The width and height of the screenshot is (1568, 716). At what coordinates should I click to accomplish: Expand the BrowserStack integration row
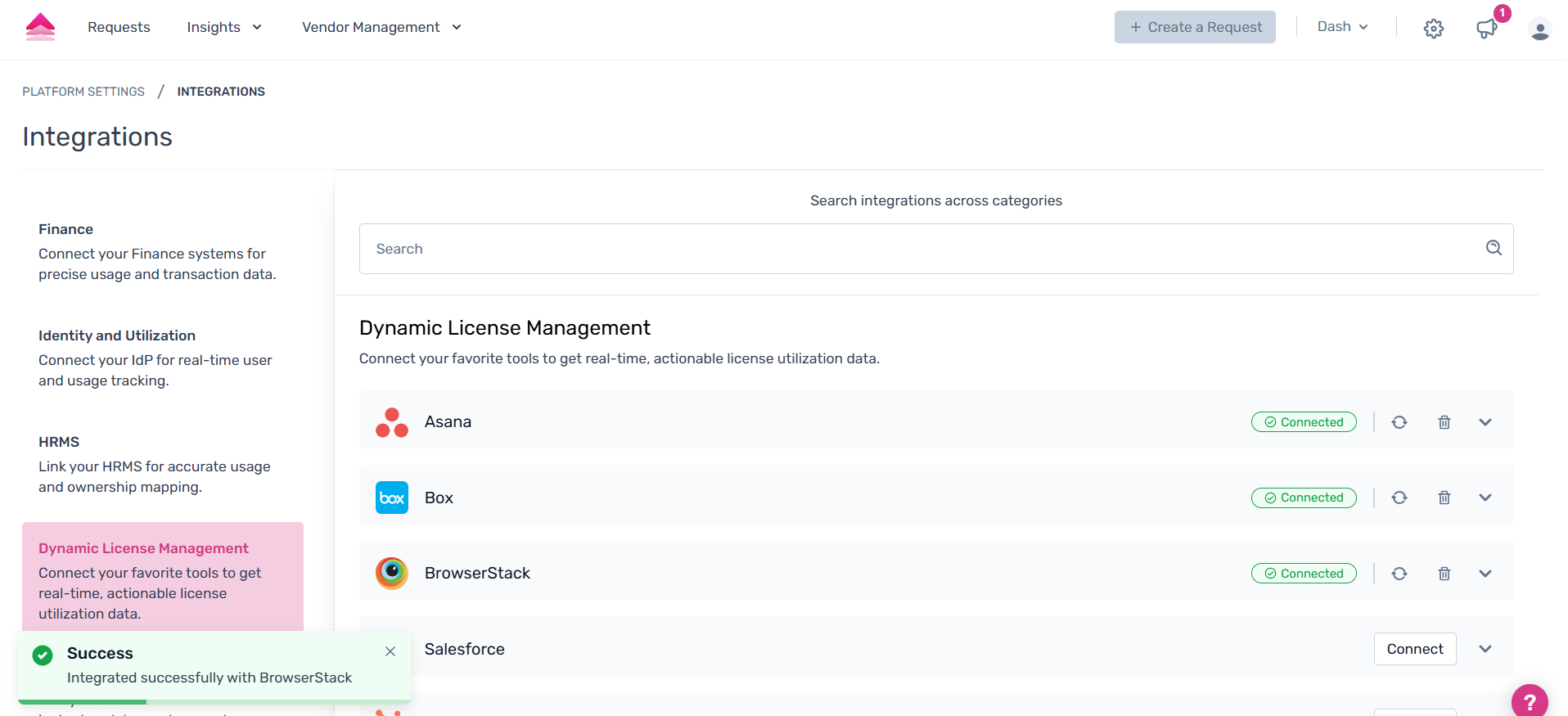pos(1485,574)
